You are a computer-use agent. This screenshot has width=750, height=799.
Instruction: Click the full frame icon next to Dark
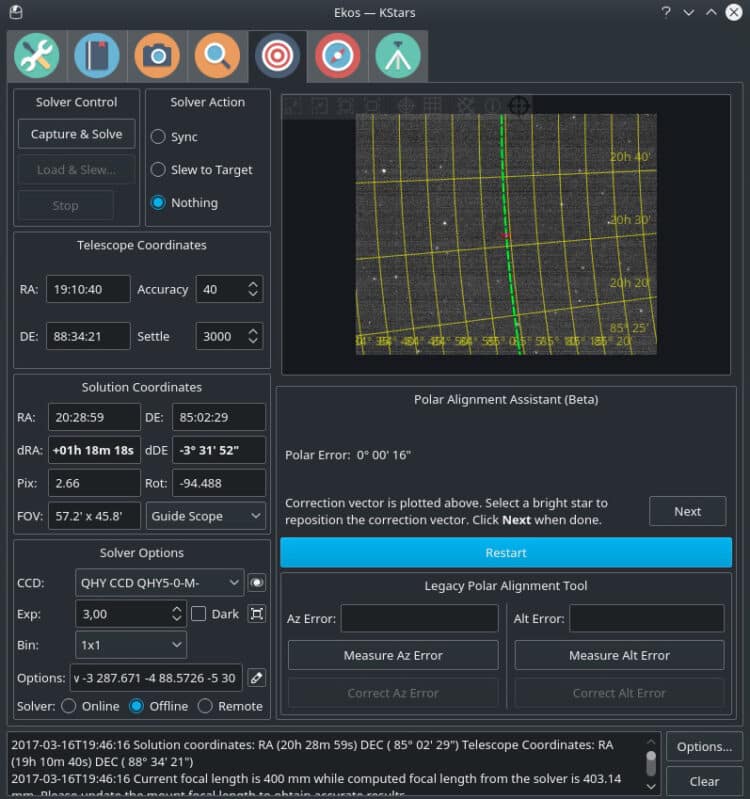coord(257,614)
